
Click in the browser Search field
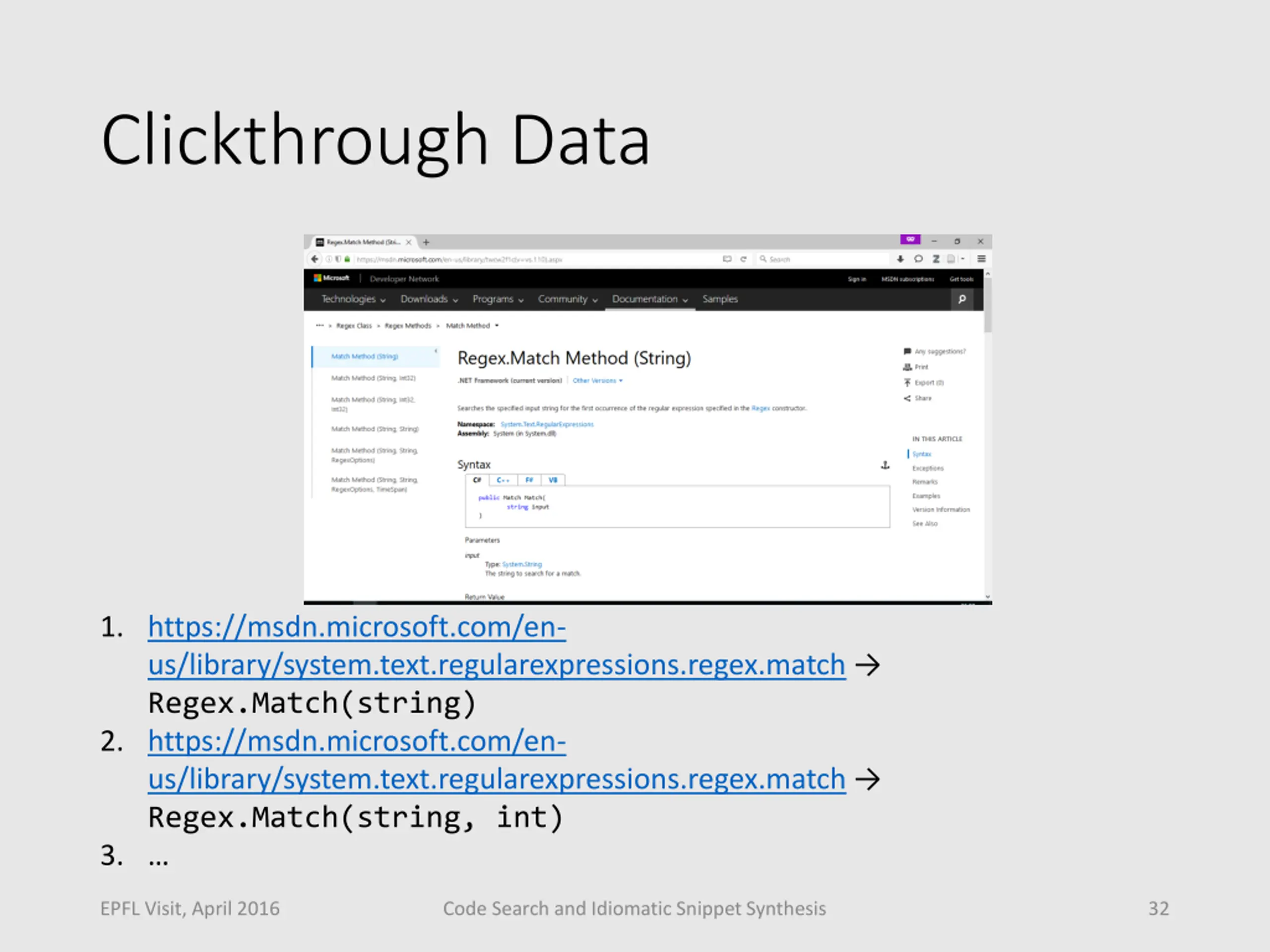[821, 259]
